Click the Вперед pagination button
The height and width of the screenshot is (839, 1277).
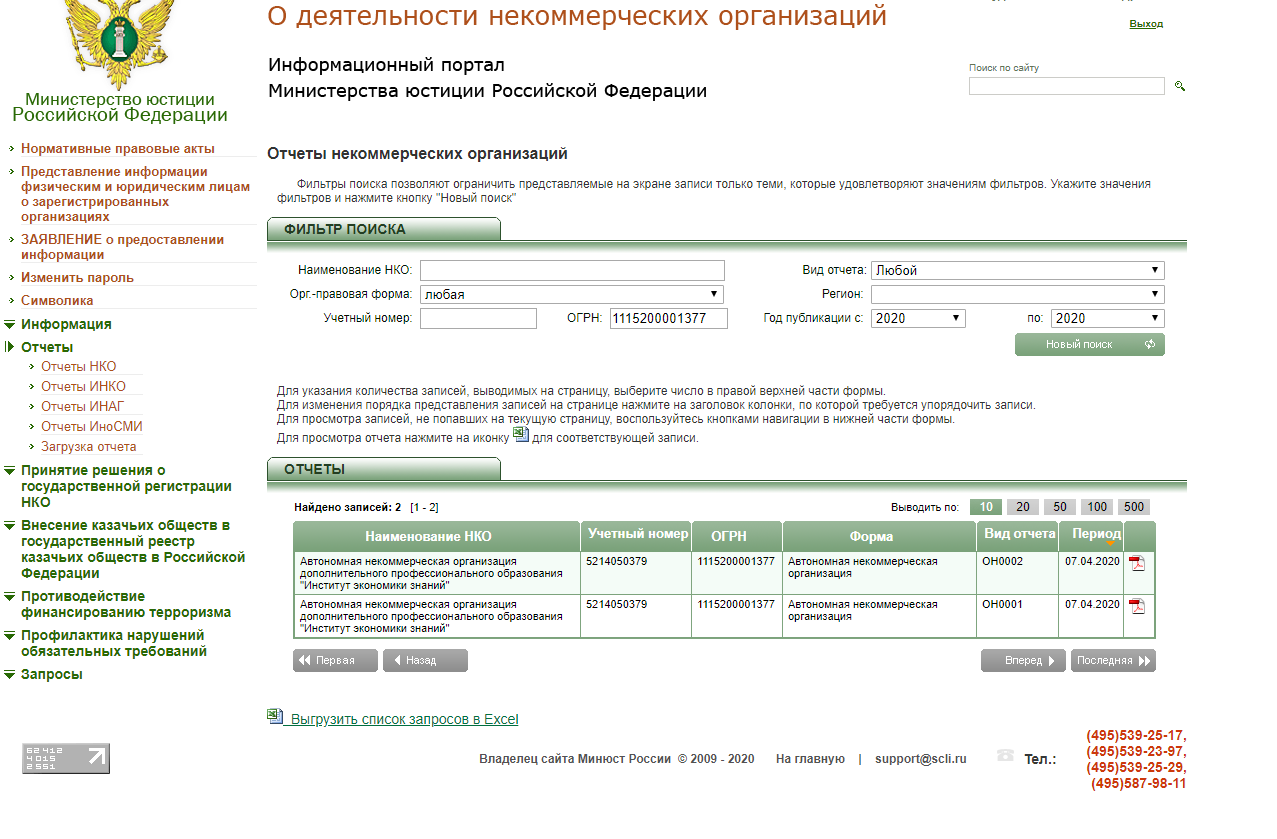tap(1023, 661)
